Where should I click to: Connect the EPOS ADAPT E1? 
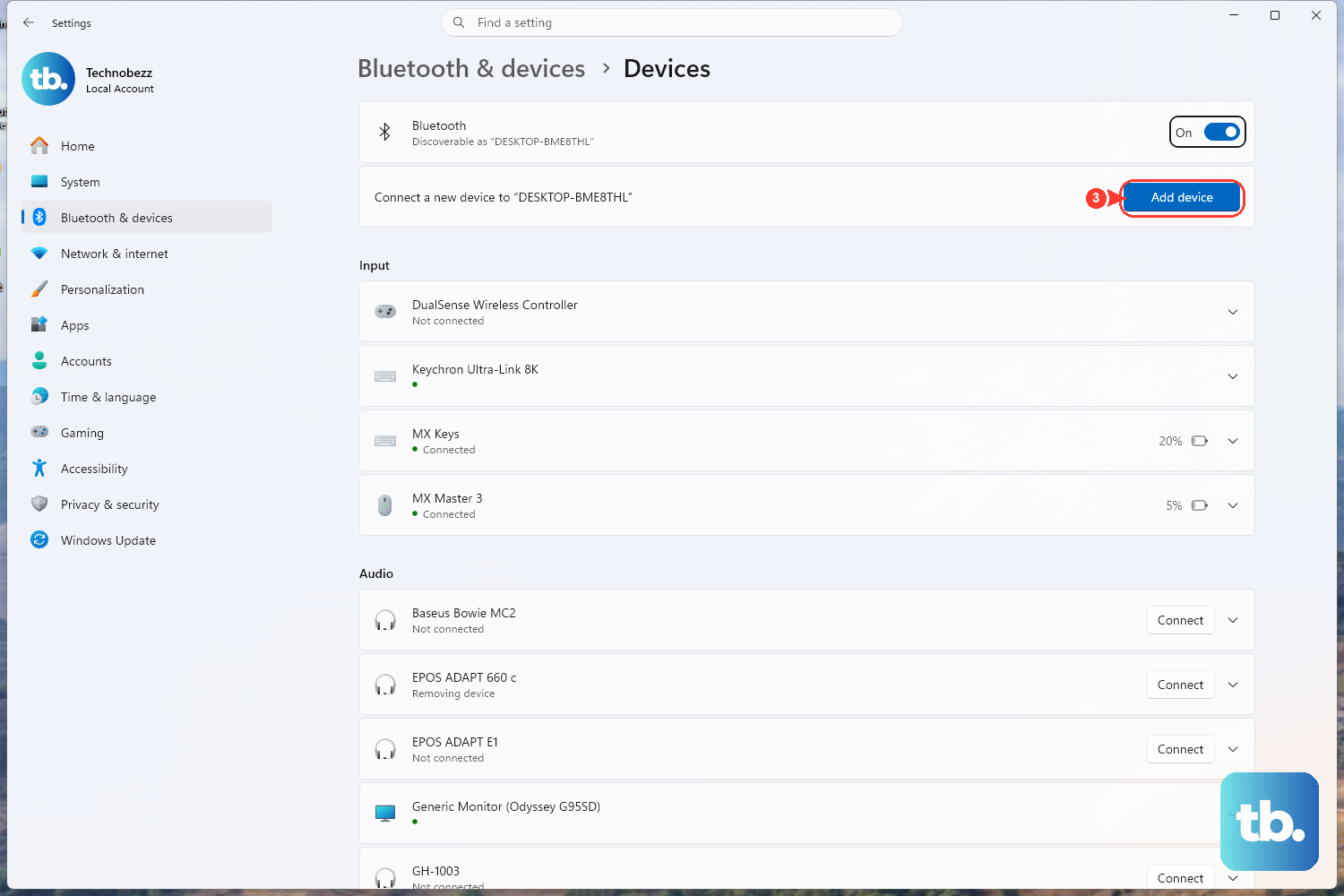pyautogui.click(x=1180, y=749)
